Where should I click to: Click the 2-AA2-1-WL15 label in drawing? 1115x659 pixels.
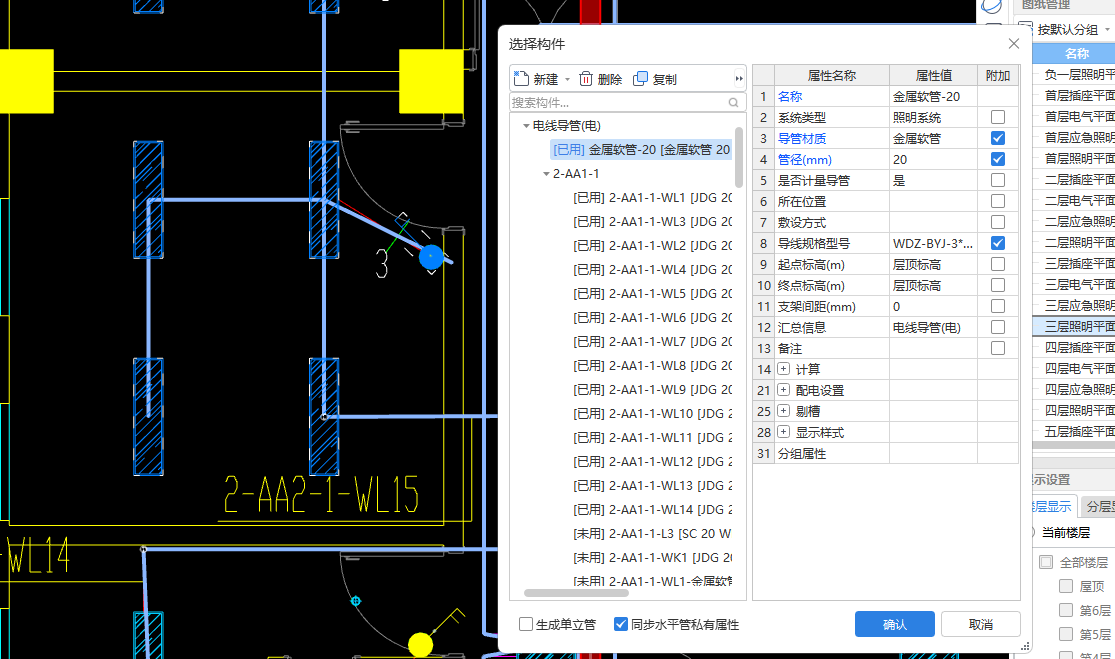(x=321, y=494)
